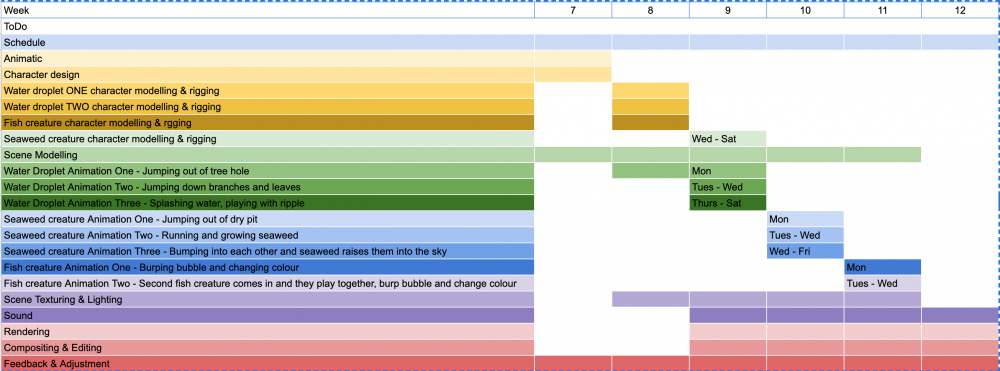This screenshot has height=371, width=1000.
Task: Select the Rendering row label cell
Action: point(267,331)
